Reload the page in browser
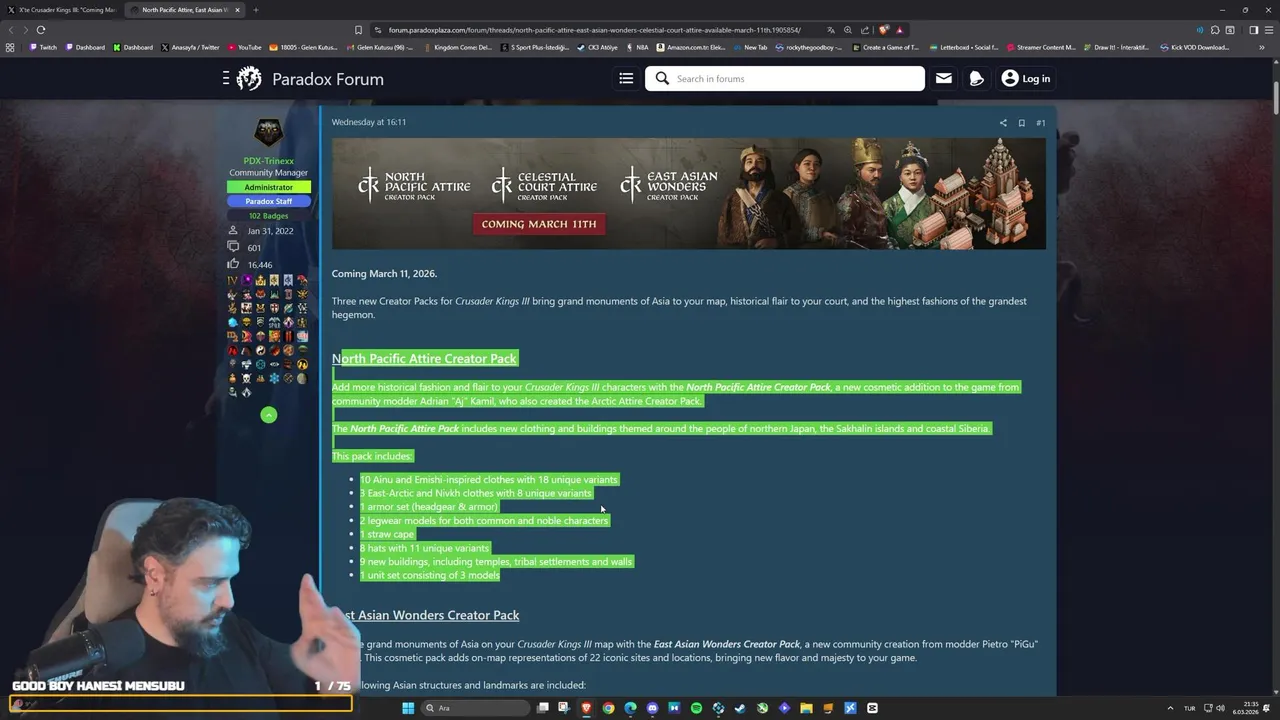This screenshot has height=720, width=1280. 41,30
